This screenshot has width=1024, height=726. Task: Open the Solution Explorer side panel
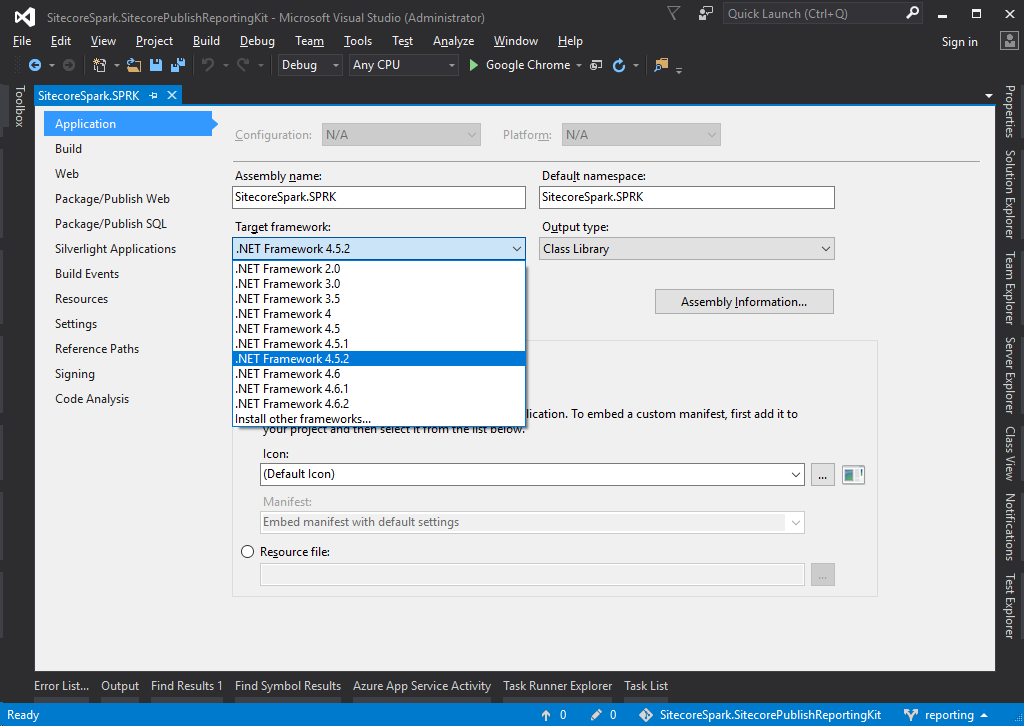point(1010,195)
